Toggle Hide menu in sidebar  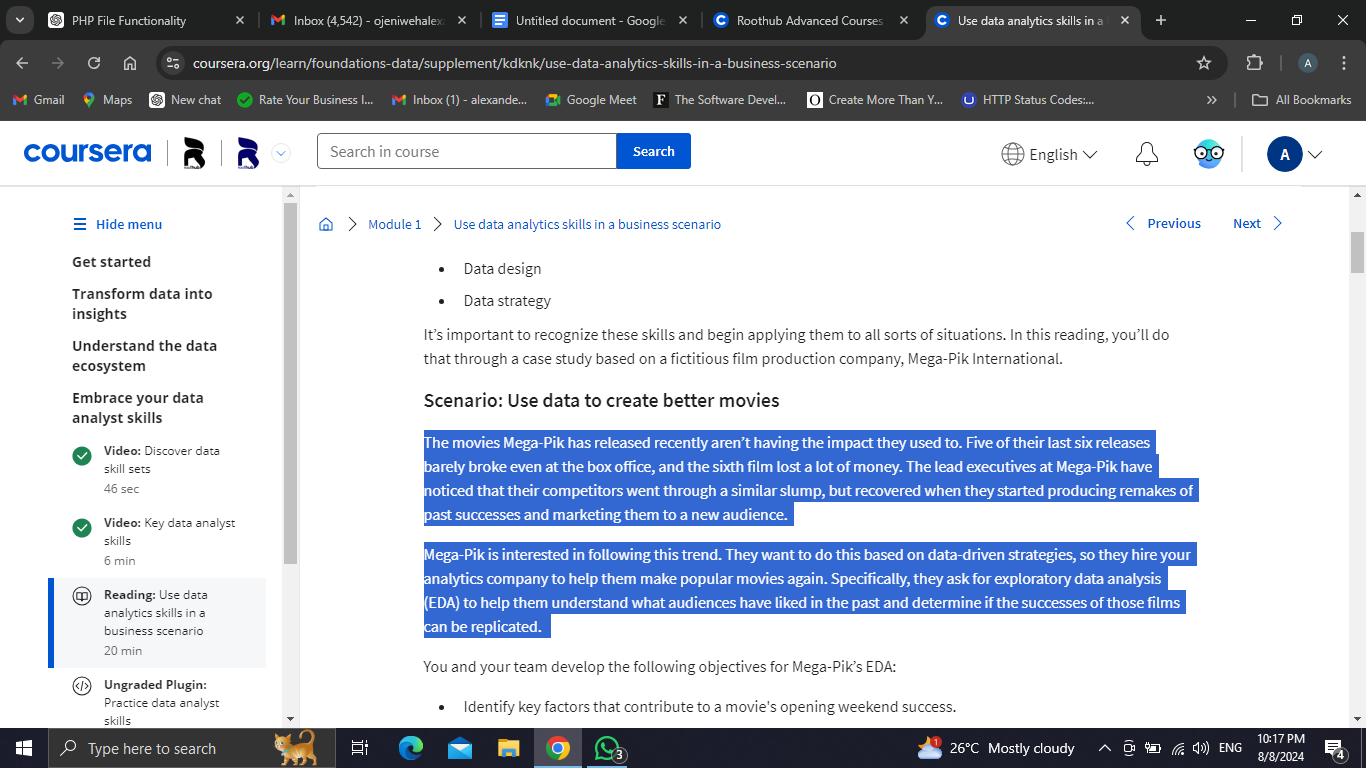pos(118,224)
